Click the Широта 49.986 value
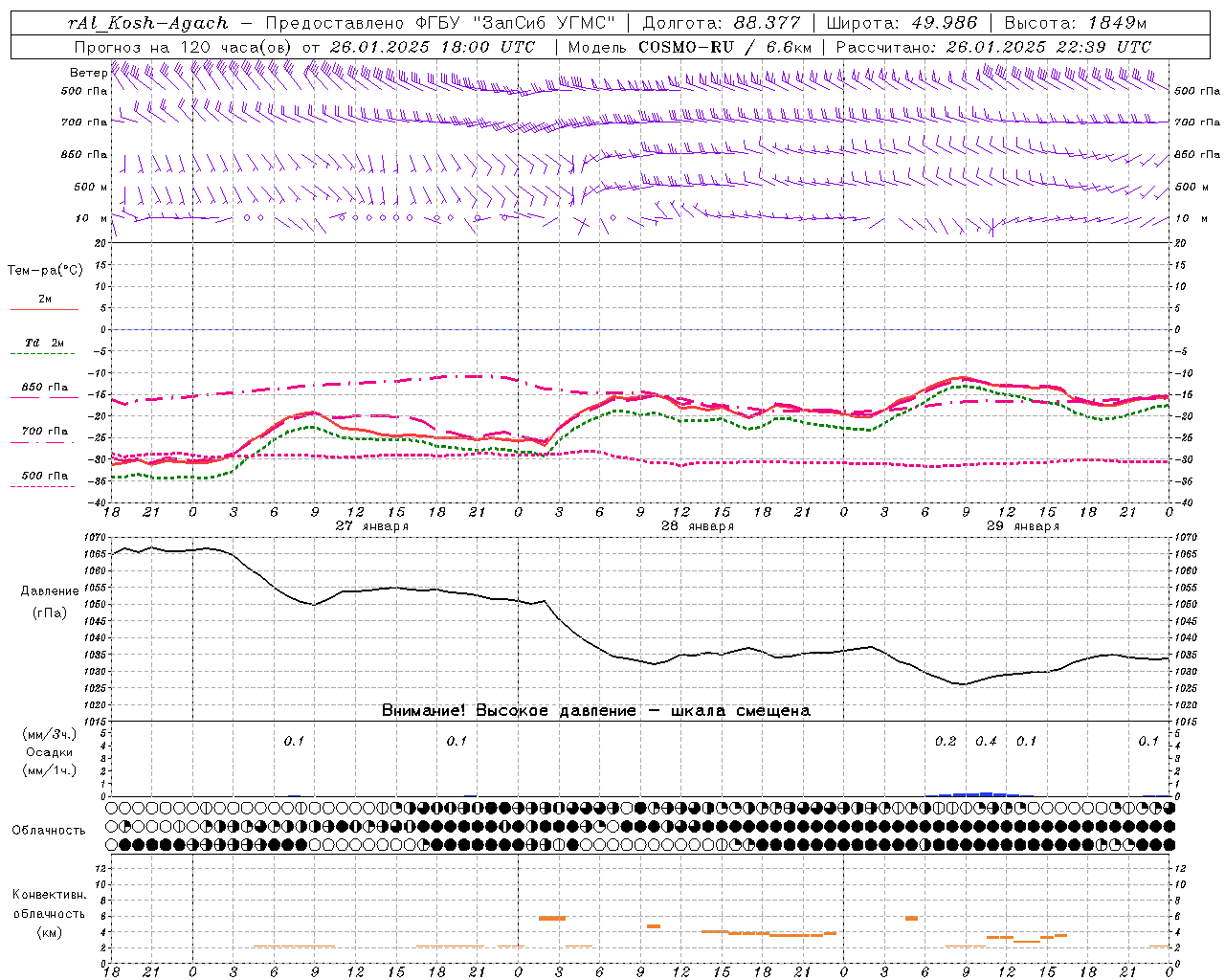 (944, 23)
